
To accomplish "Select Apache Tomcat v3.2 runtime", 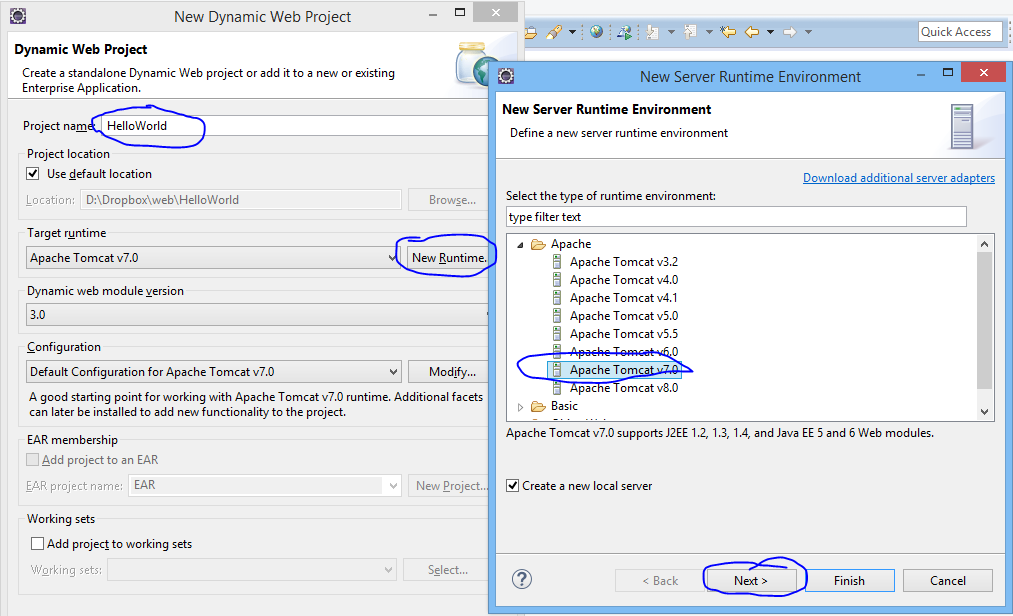I will [x=623, y=262].
